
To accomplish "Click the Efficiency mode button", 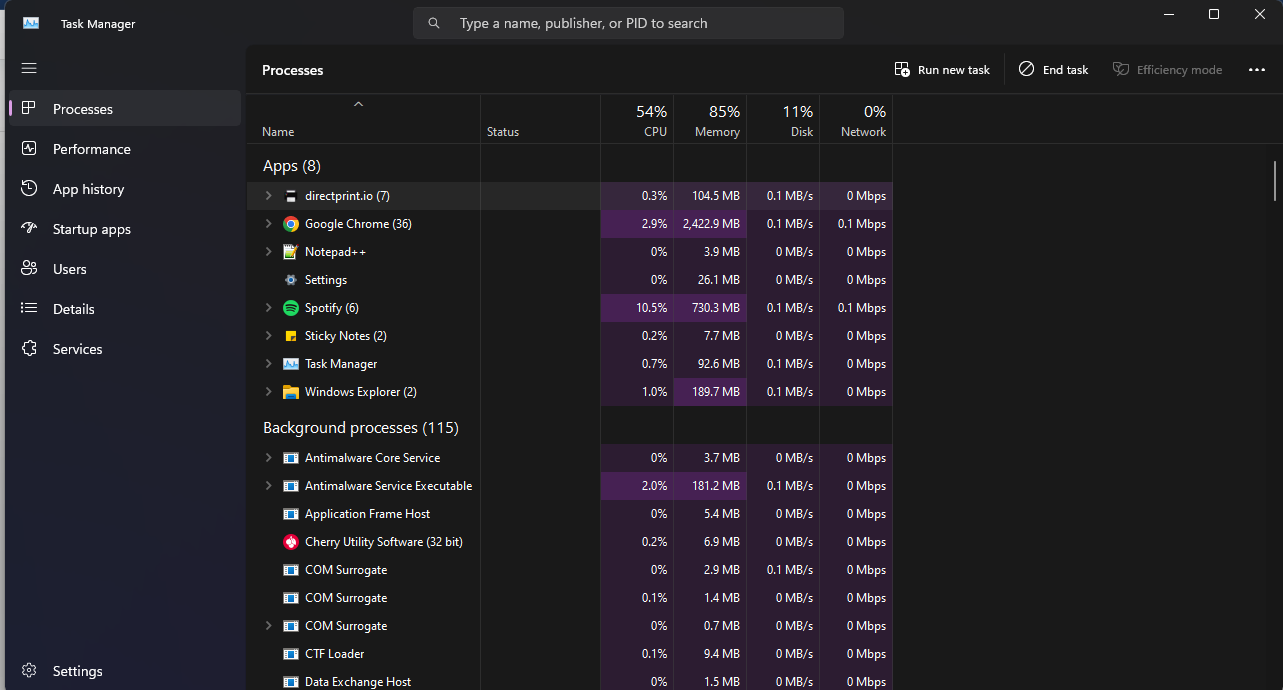I will [x=1167, y=70].
